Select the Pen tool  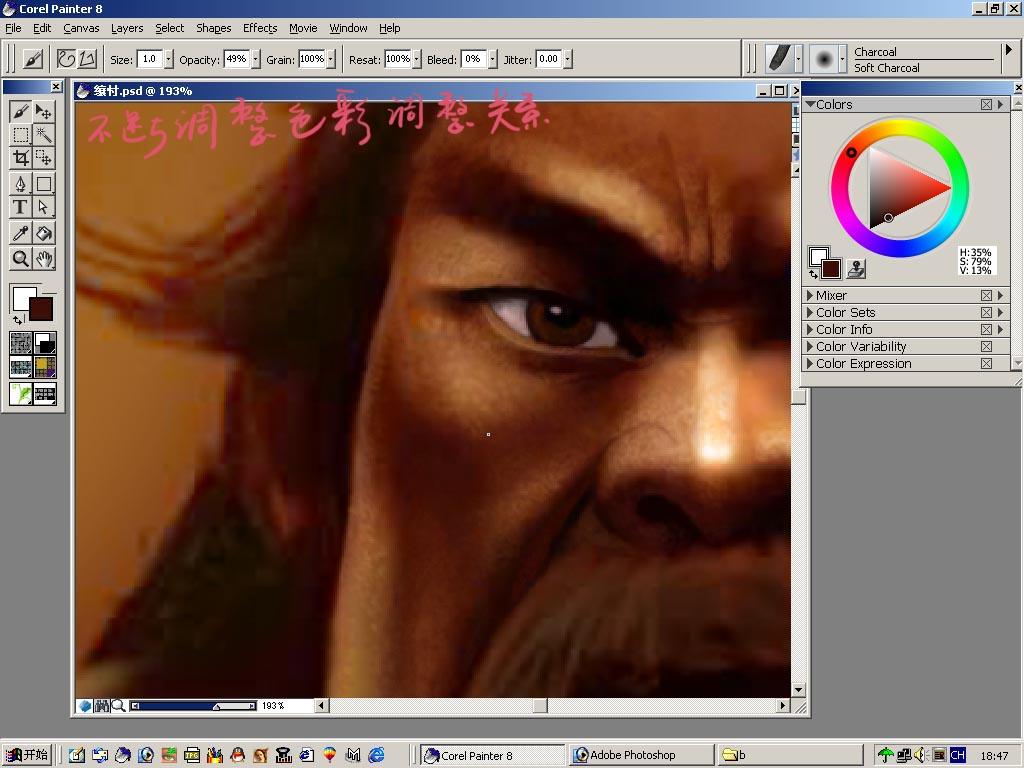[x=20, y=184]
